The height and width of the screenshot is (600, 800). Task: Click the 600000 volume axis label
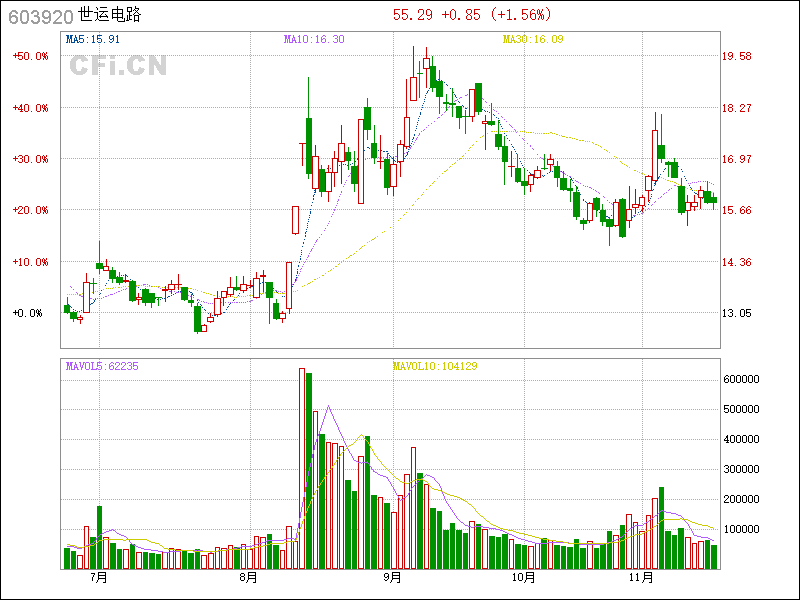(x=743, y=379)
